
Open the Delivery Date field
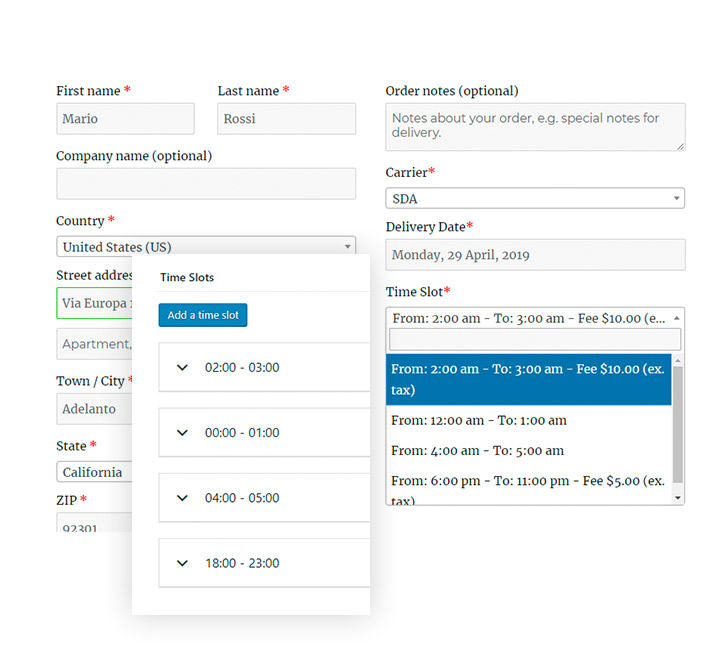535,255
